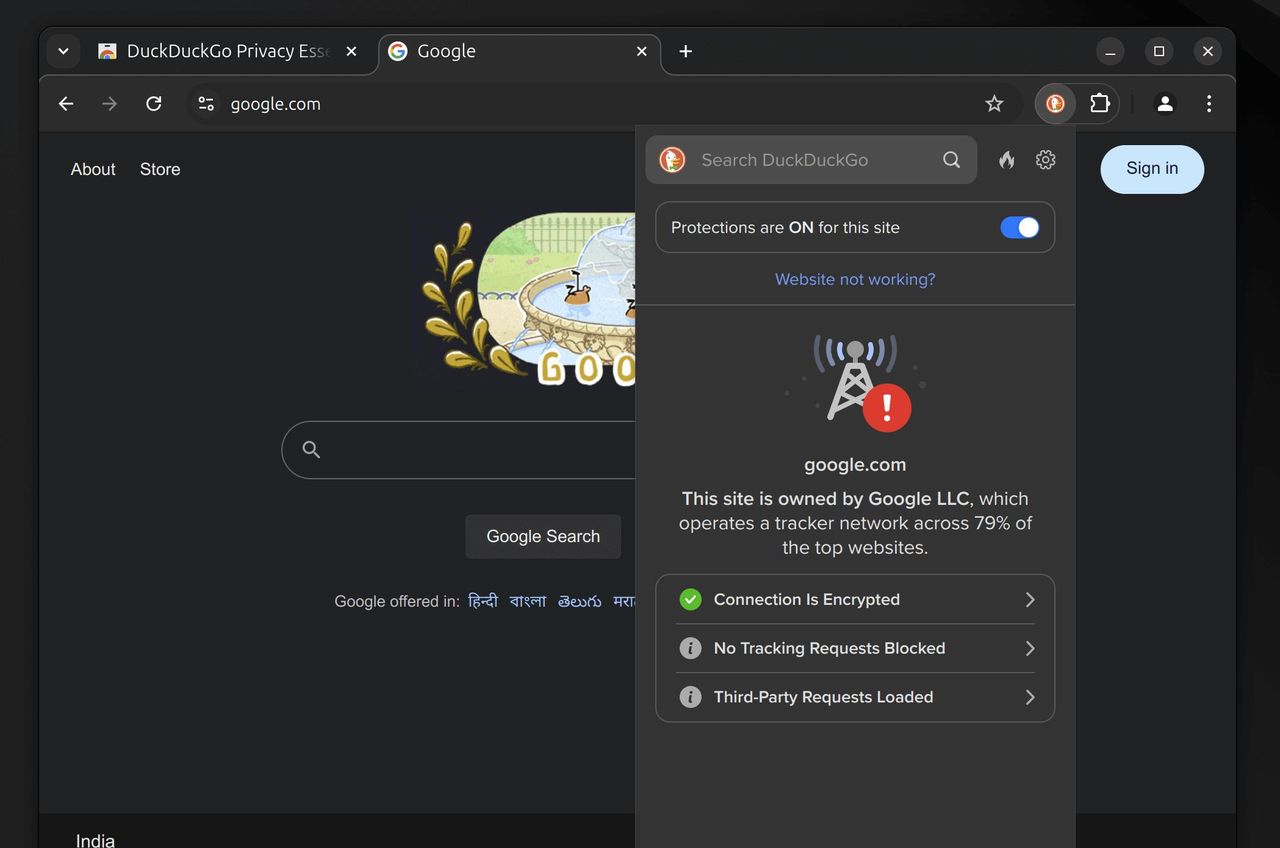Screen dimensions: 1280x848
Task: Click the info icon beside Third-Party Requests
Action: [690, 697]
